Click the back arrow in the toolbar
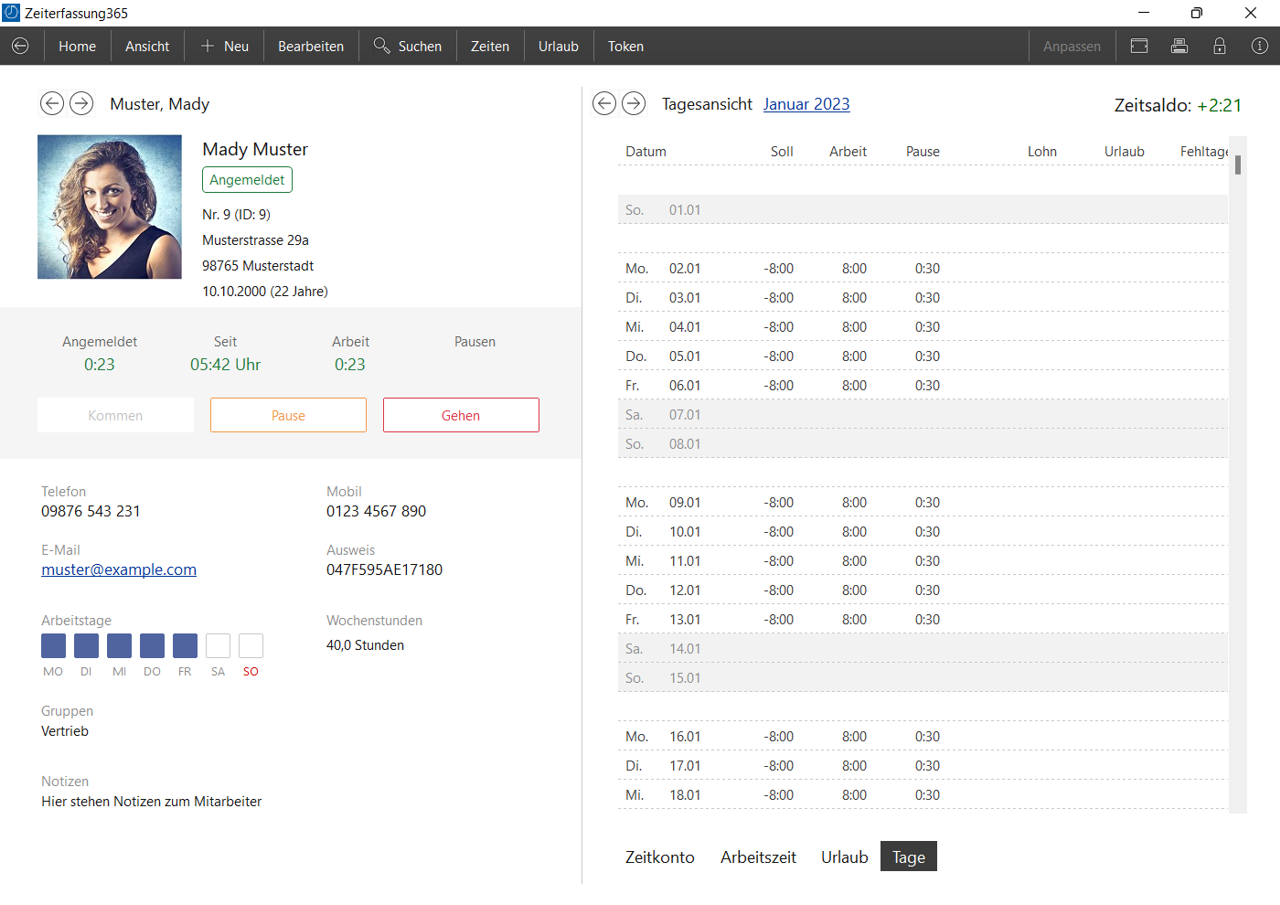 tap(20, 46)
